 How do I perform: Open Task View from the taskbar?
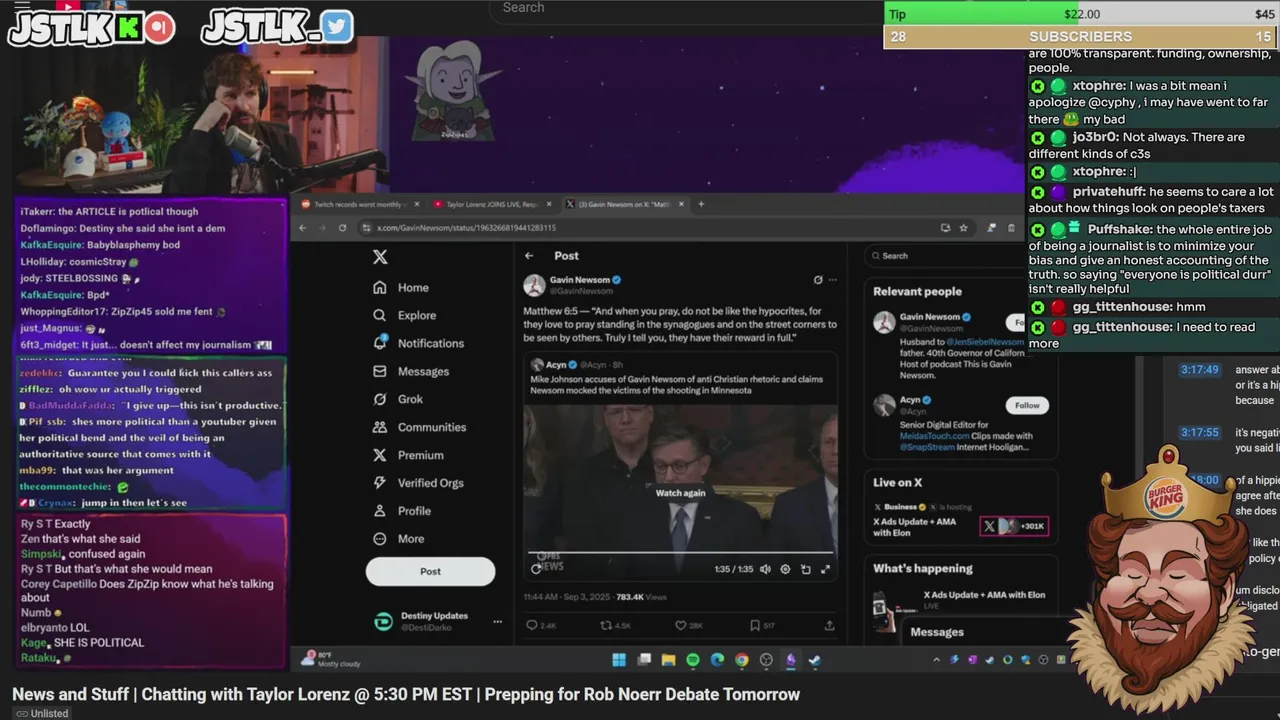[644, 660]
